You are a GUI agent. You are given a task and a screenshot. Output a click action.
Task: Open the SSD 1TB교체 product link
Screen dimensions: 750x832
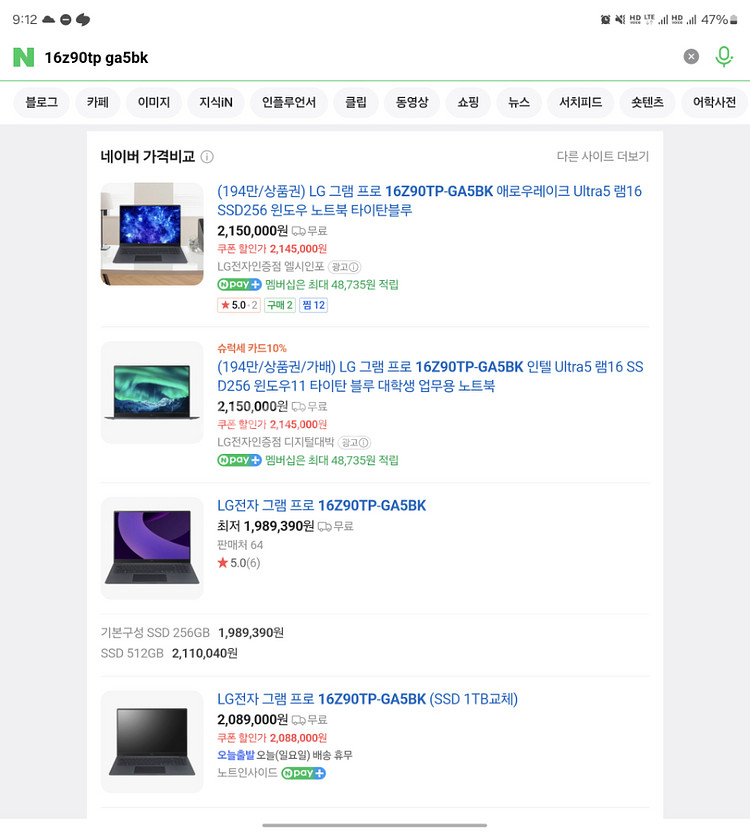[367, 699]
